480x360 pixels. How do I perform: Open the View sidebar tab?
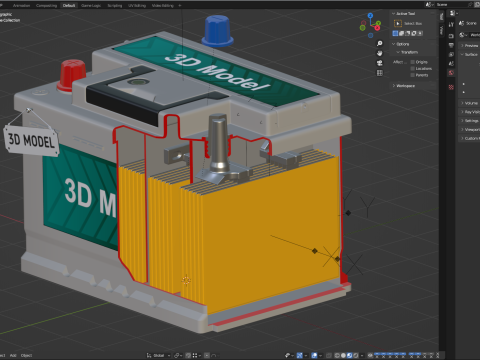[x=442, y=30]
